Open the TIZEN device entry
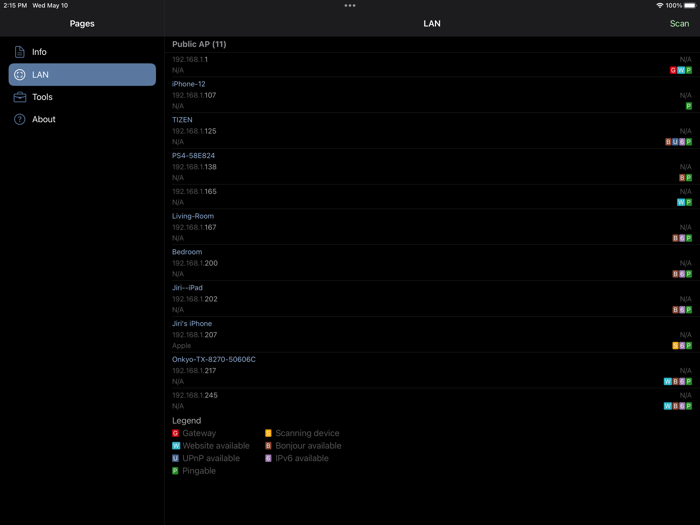 [432, 130]
